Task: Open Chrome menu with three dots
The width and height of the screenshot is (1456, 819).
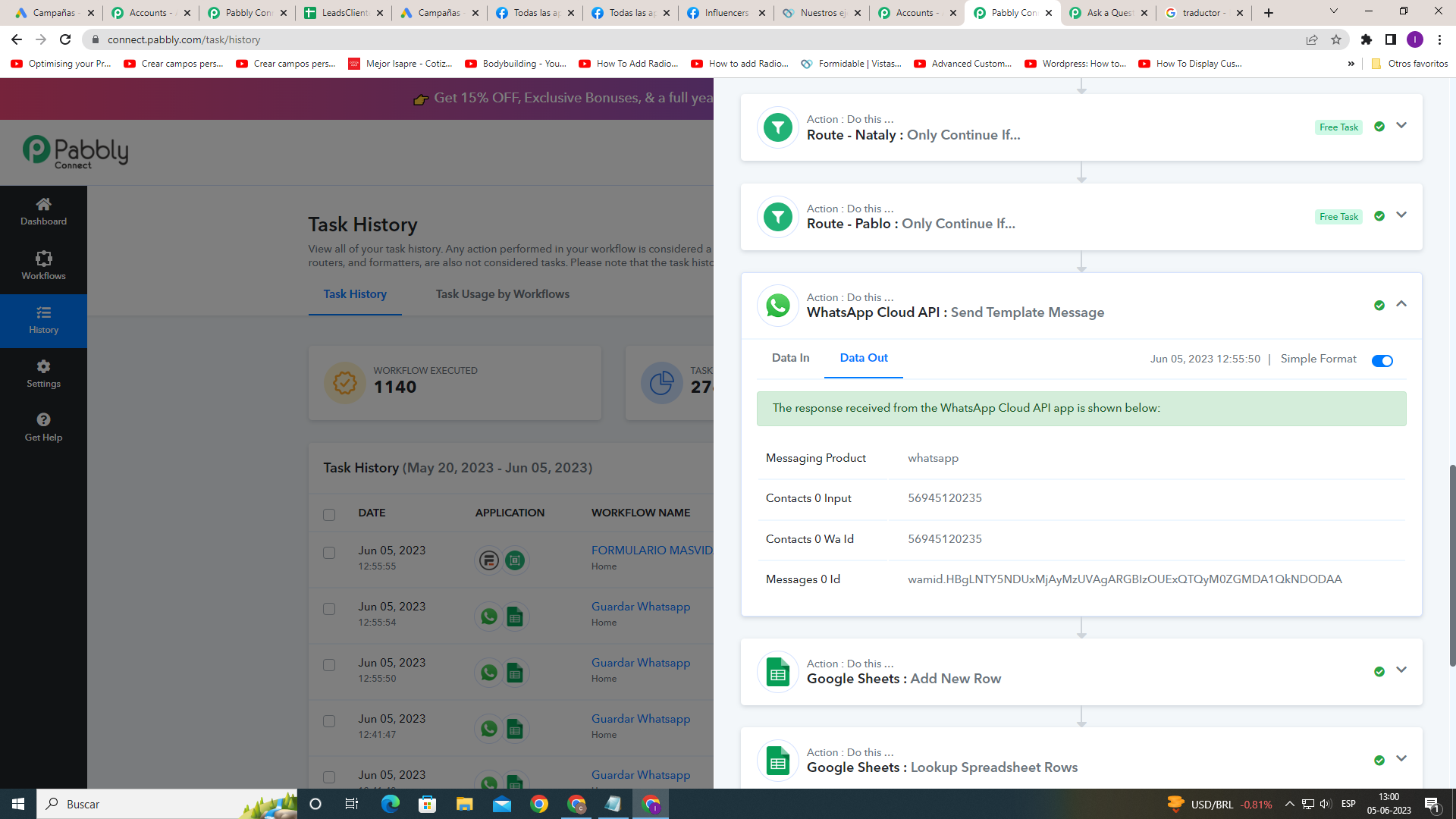Action: coord(1439,39)
